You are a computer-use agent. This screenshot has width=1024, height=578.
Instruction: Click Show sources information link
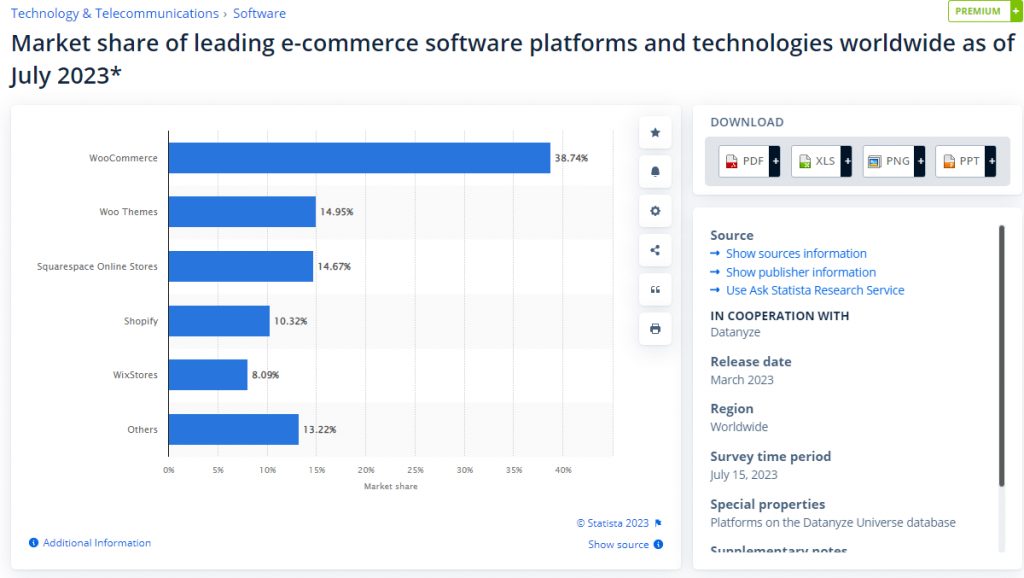tap(796, 253)
